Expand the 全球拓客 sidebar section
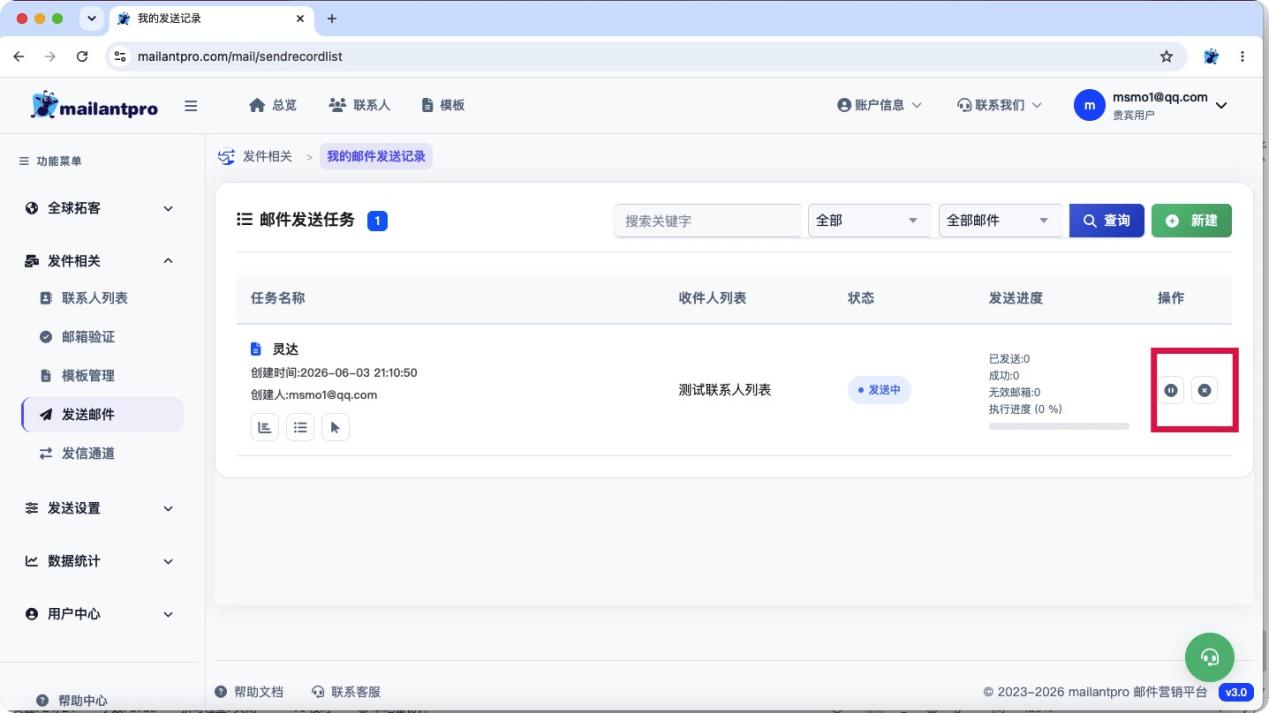 click(x=101, y=208)
